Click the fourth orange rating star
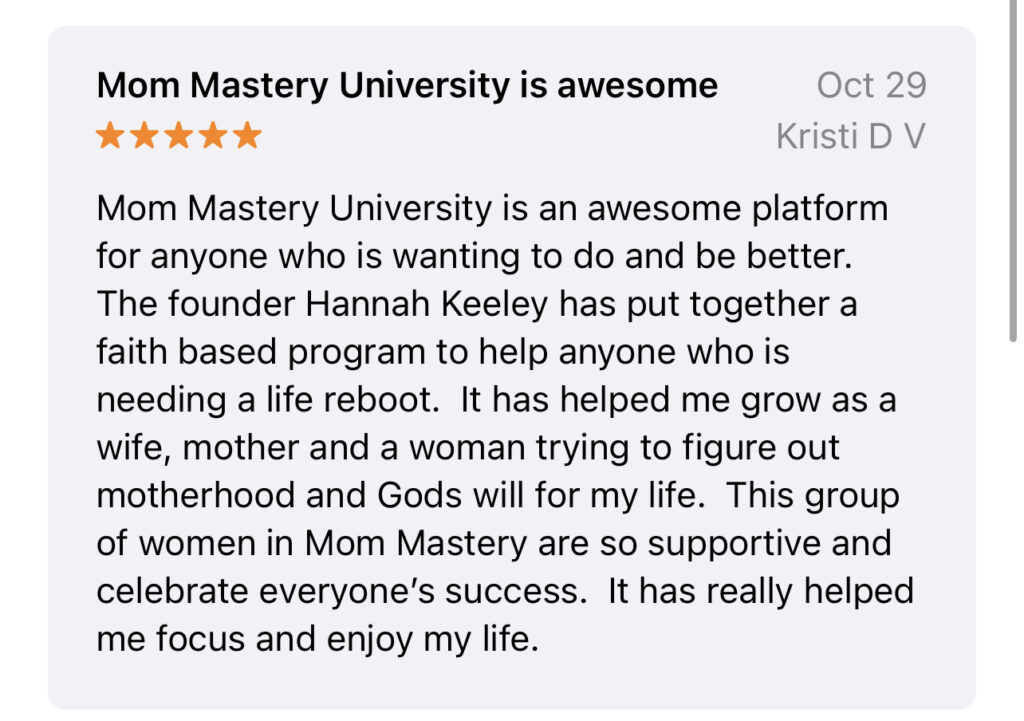Viewport: 1024px width, 721px height. 213,136
